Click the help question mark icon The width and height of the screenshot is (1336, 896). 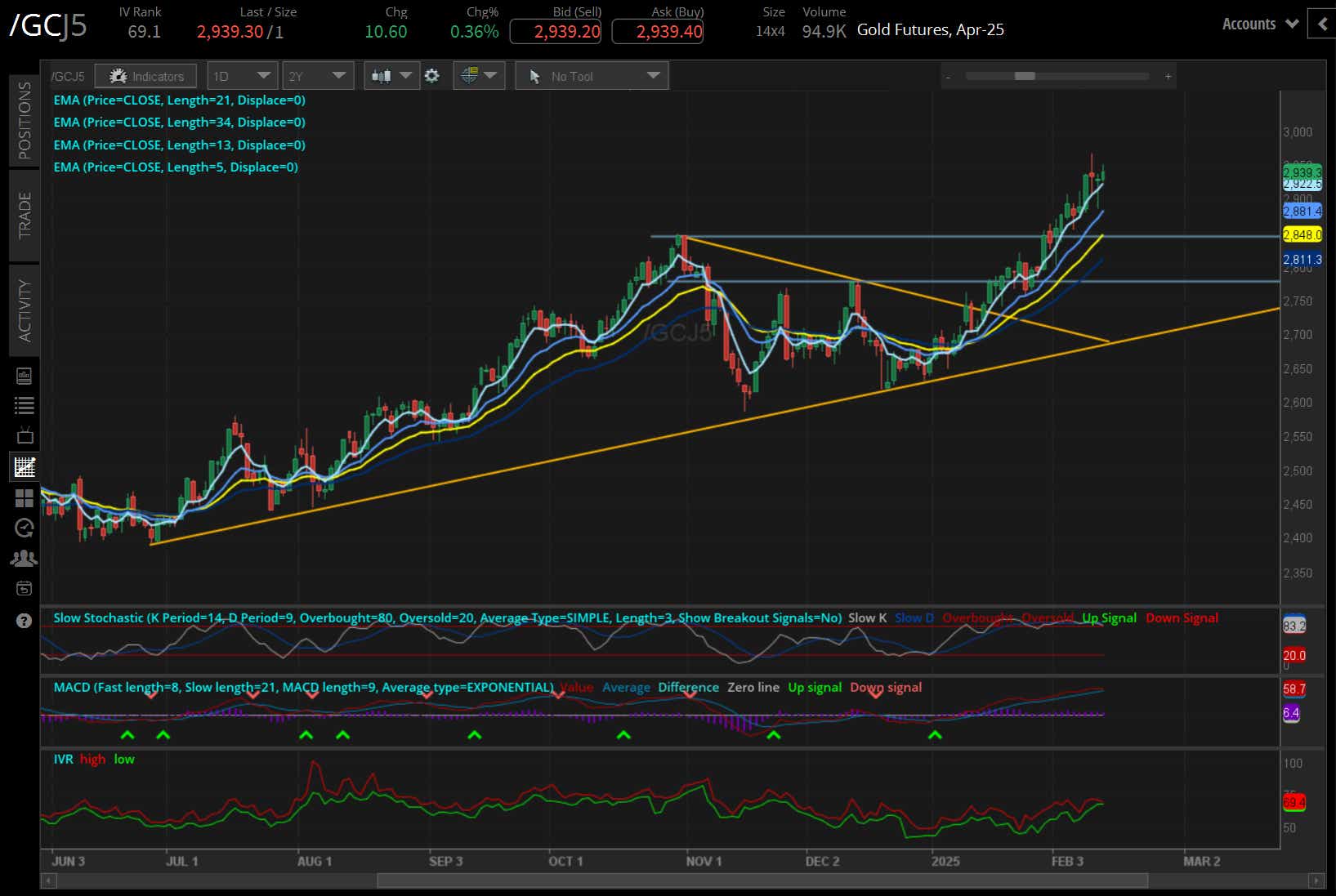point(24,621)
